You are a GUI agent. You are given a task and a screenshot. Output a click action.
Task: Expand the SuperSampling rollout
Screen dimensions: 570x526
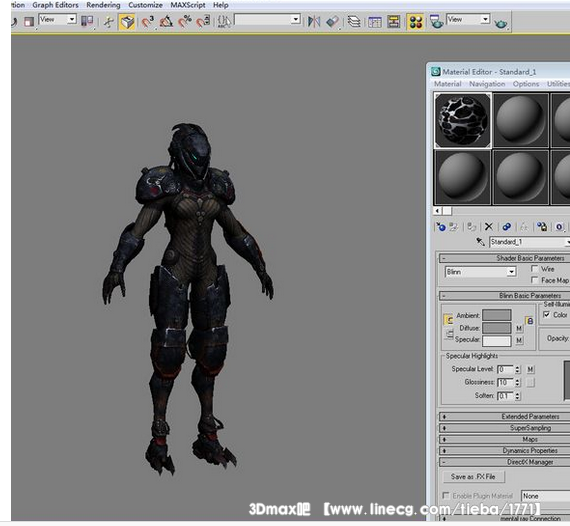pos(505,428)
